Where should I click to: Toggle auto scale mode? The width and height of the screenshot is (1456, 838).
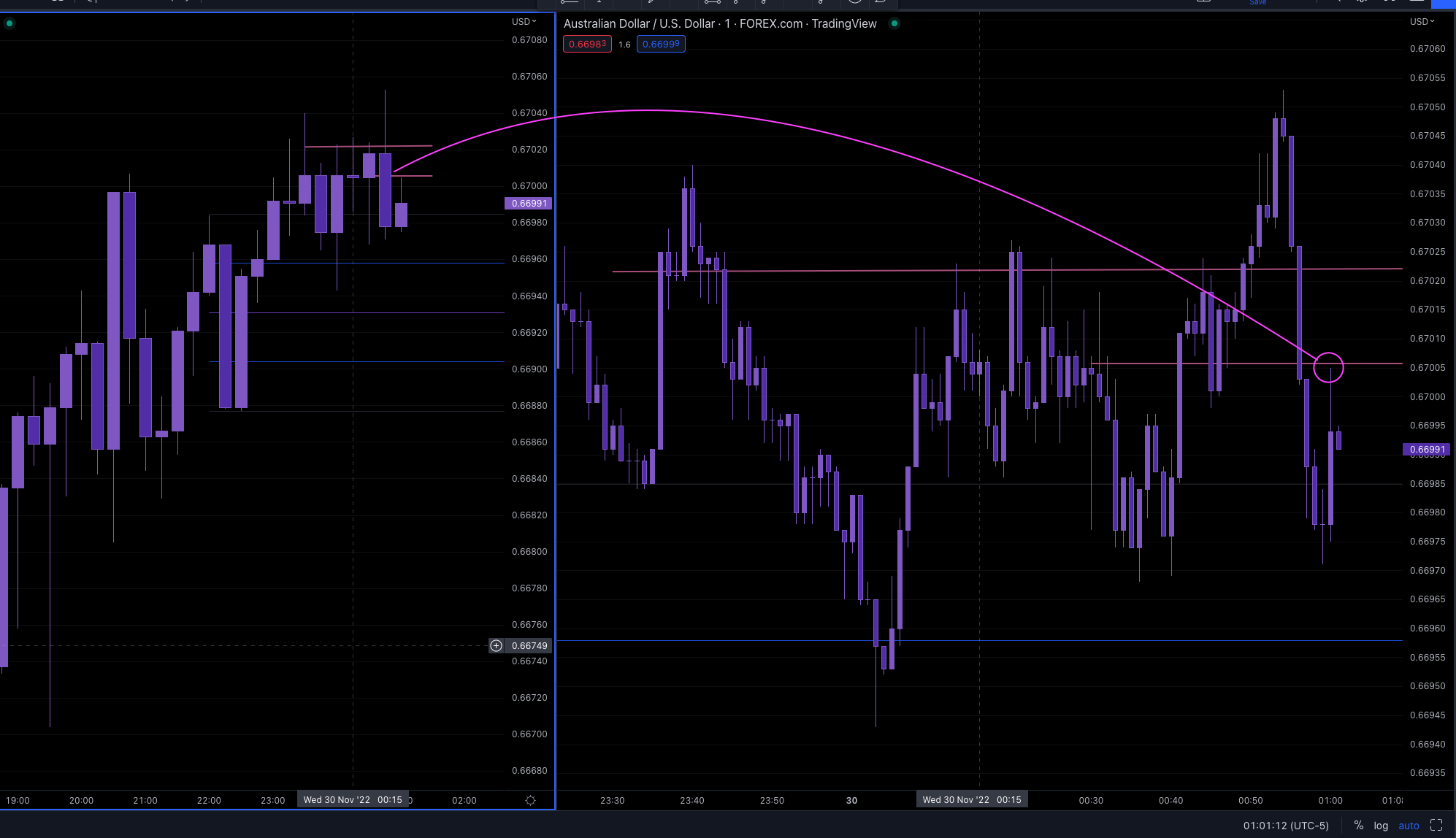(1409, 826)
